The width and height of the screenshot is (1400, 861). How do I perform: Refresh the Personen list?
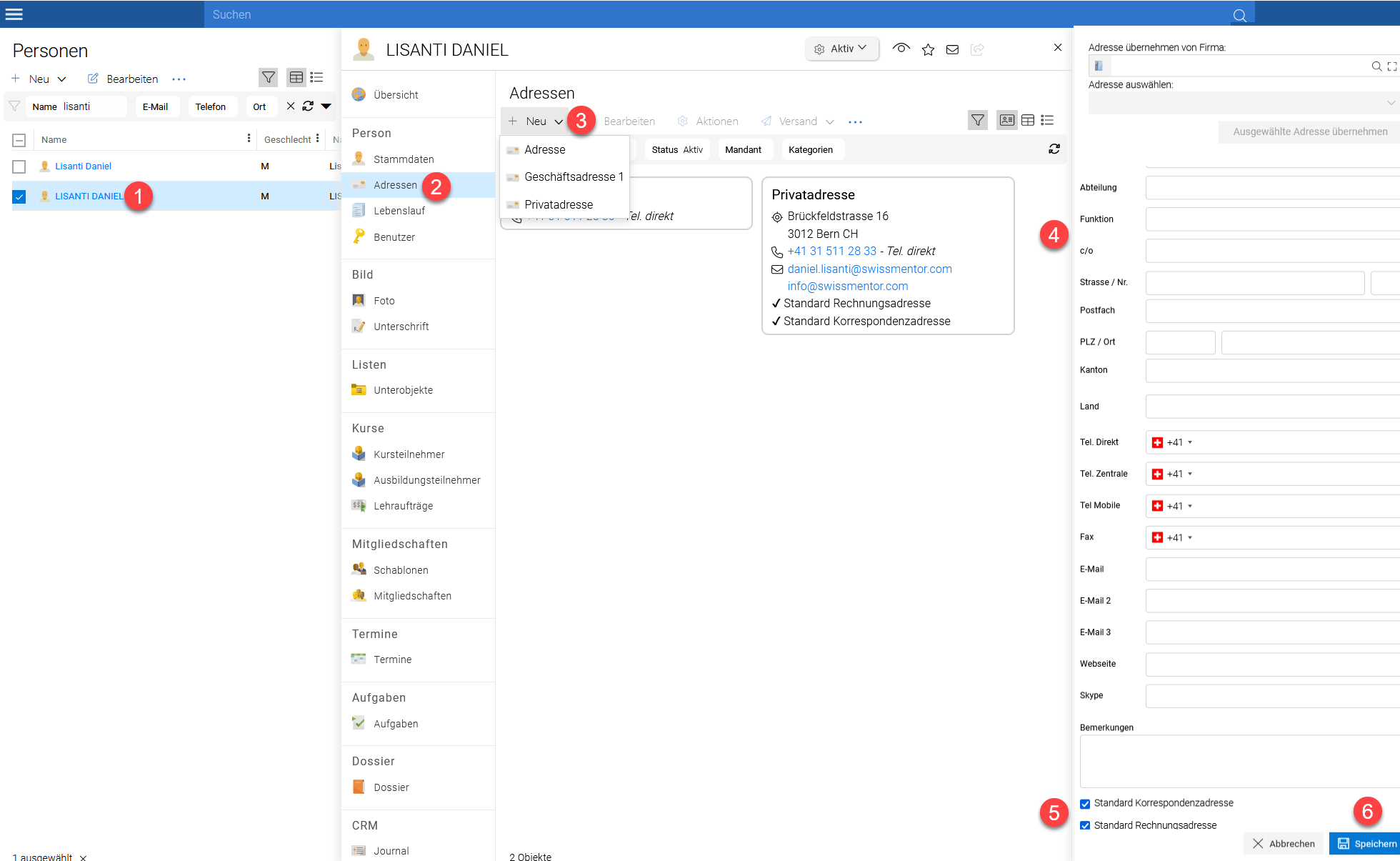[308, 106]
